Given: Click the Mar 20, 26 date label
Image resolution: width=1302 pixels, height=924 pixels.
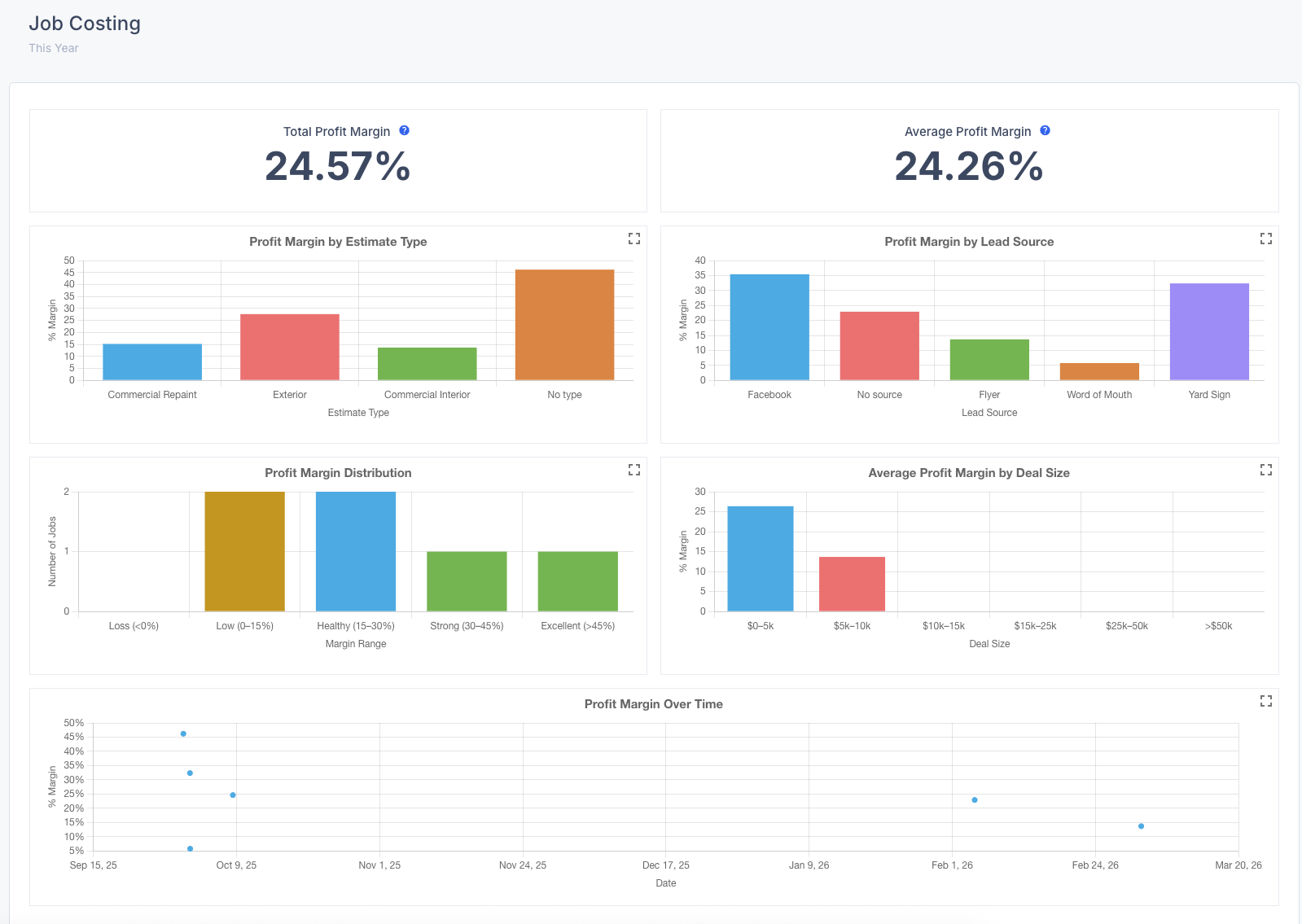Looking at the screenshot, I should coord(1238,865).
